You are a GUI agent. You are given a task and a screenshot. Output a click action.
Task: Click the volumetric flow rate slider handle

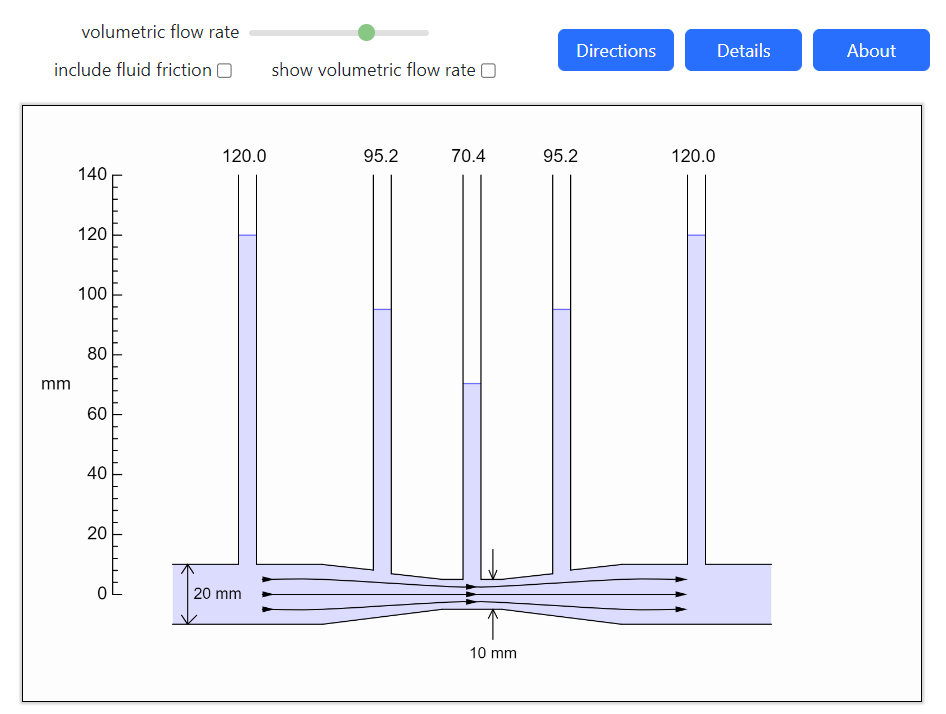coord(366,33)
